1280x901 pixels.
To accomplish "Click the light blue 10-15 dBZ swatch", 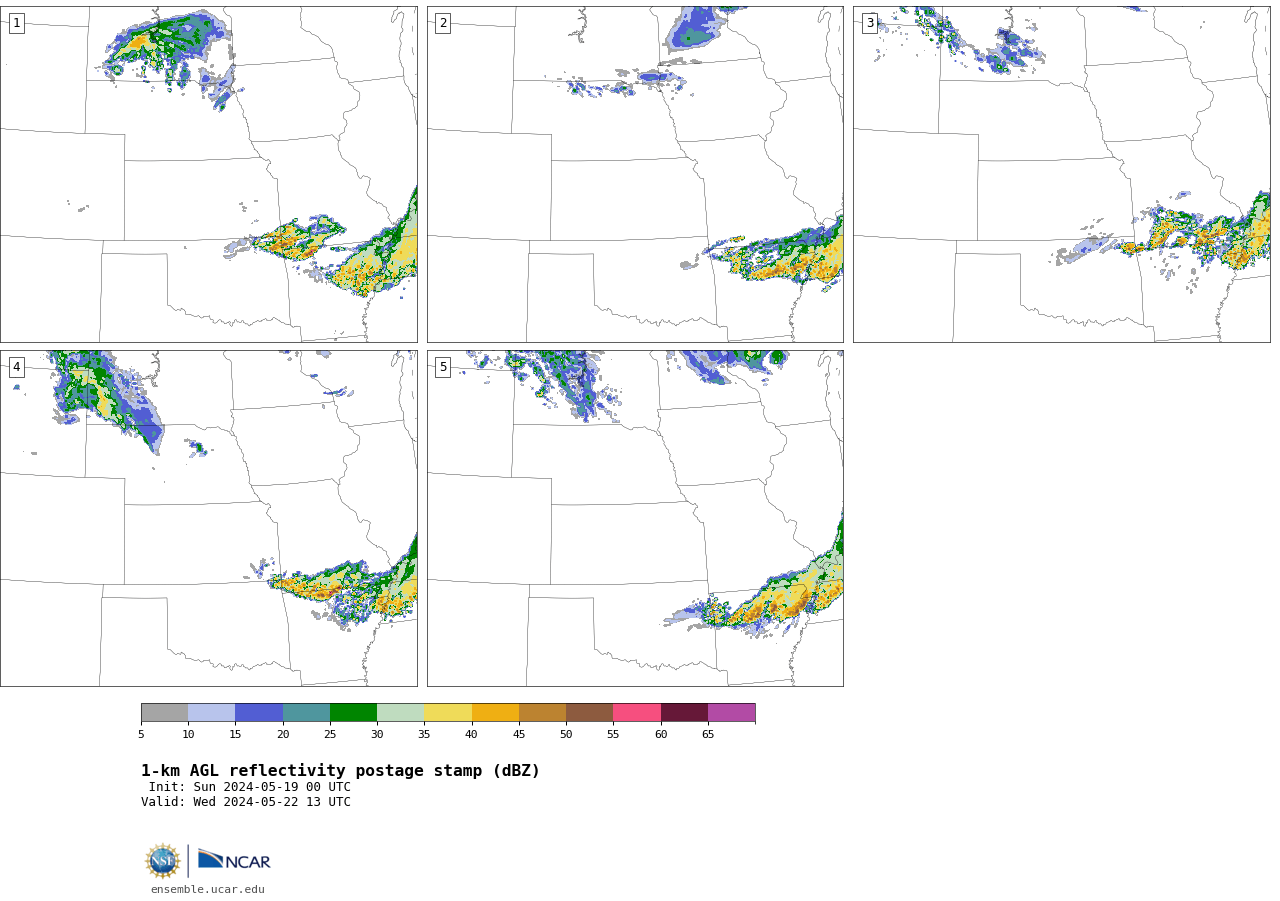I will [x=212, y=713].
